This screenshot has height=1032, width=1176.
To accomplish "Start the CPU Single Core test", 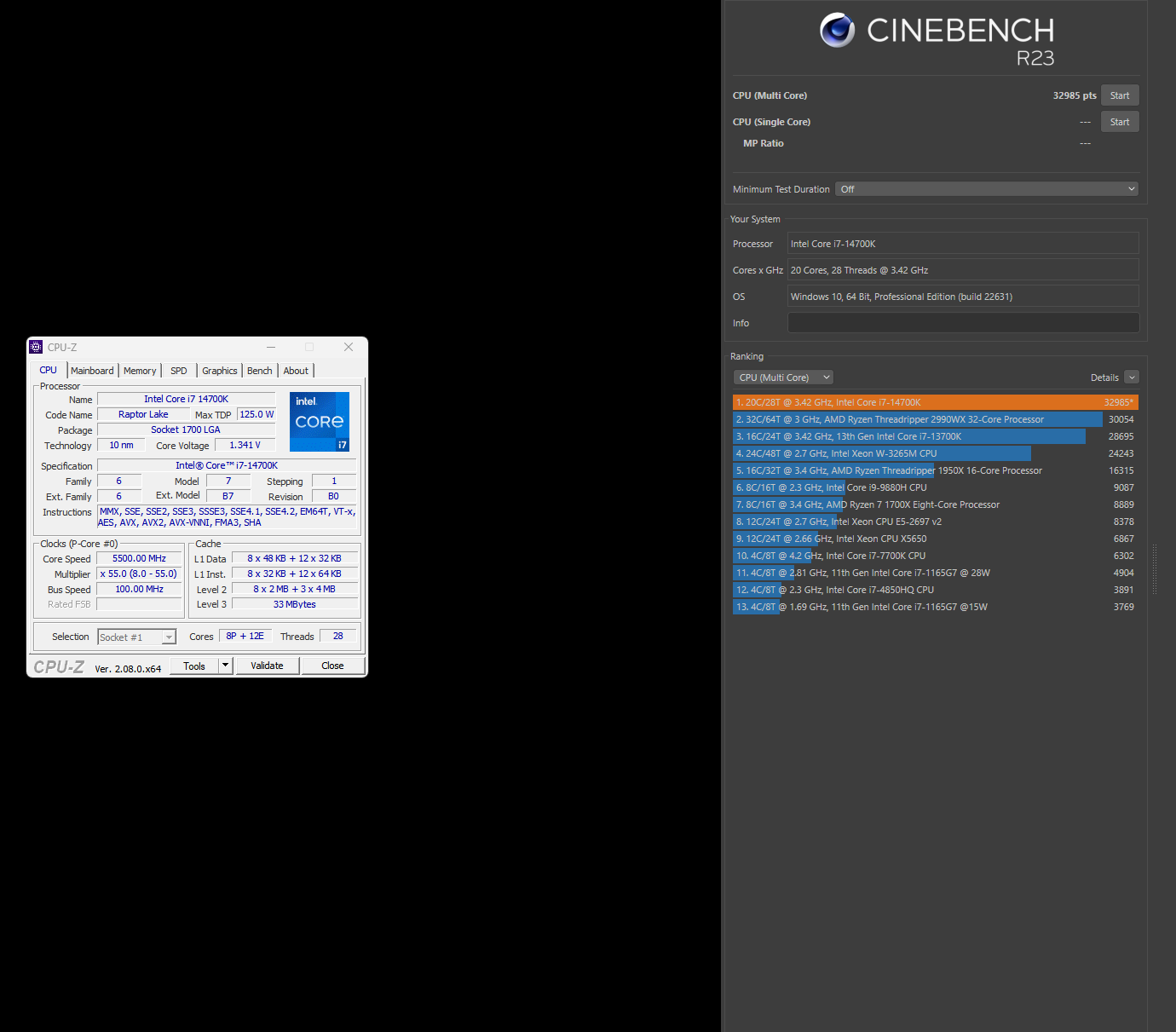I will pyautogui.click(x=1120, y=122).
